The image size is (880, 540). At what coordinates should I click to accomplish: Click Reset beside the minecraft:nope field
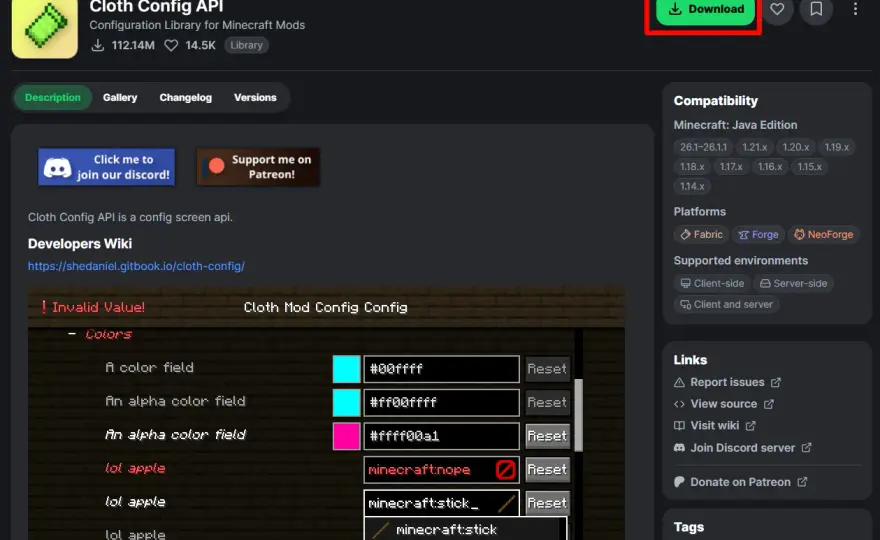click(x=547, y=470)
